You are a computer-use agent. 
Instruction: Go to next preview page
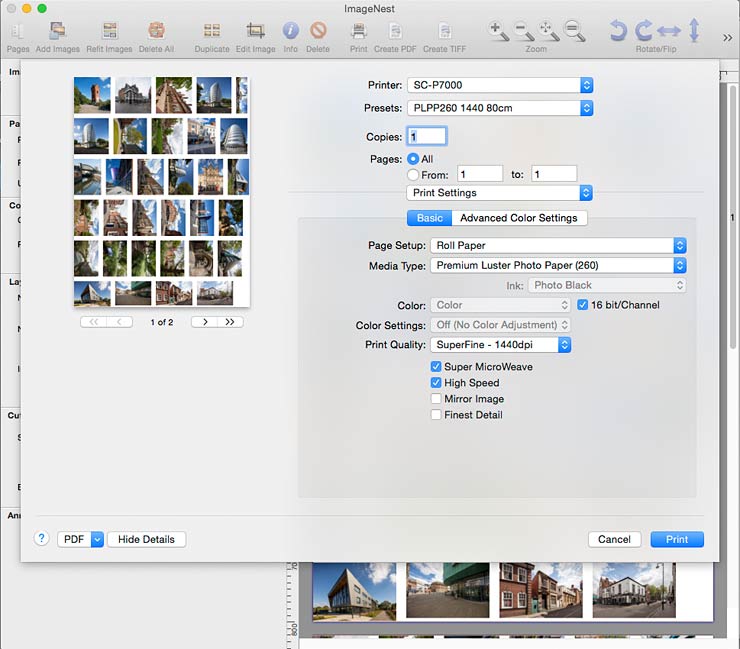pyautogui.click(x=204, y=322)
